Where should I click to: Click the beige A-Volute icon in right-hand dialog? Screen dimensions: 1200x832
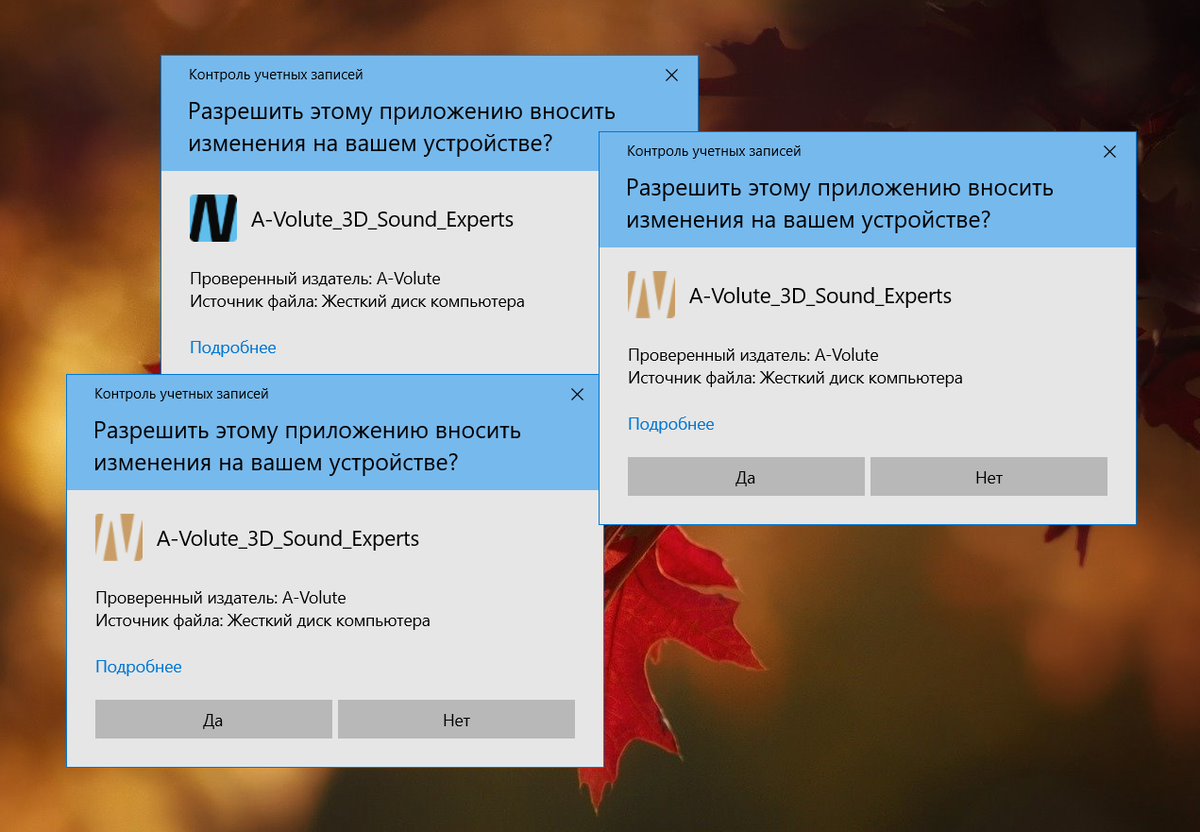tap(651, 295)
